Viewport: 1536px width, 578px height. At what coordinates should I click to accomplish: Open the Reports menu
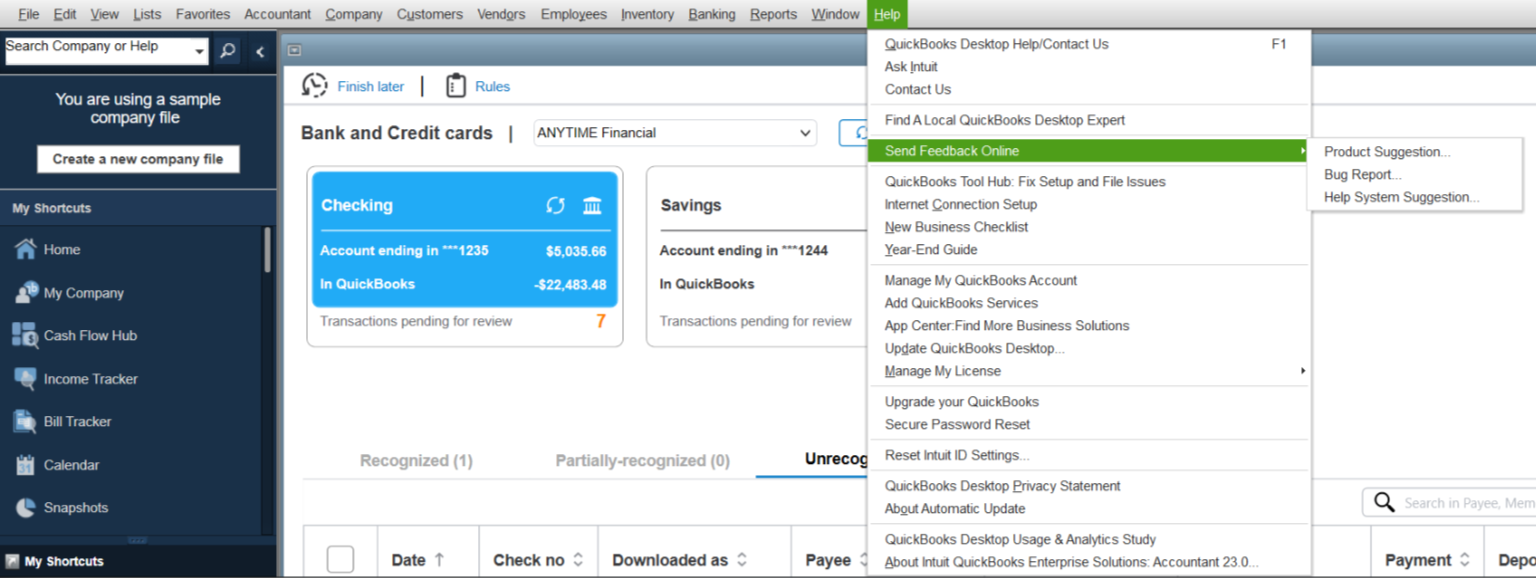click(x=774, y=14)
